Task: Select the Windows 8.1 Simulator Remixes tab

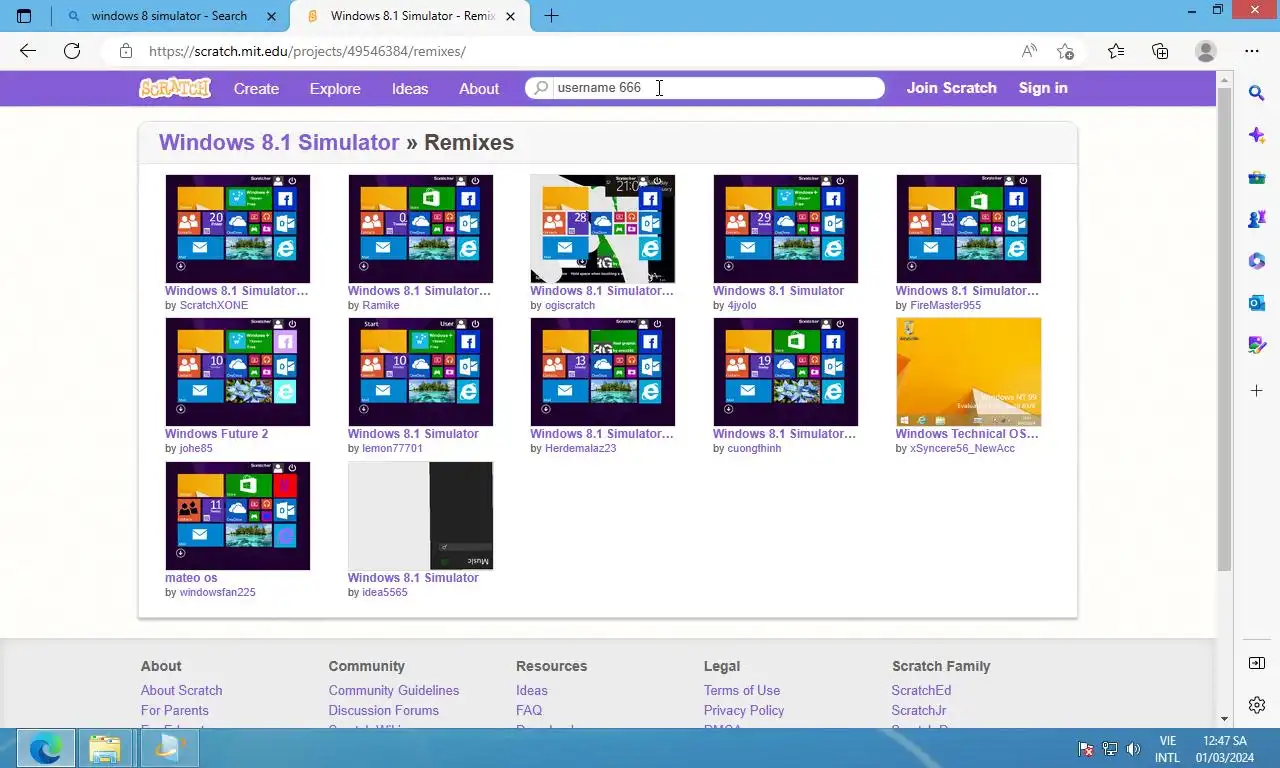Action: (x=410, y=16)
